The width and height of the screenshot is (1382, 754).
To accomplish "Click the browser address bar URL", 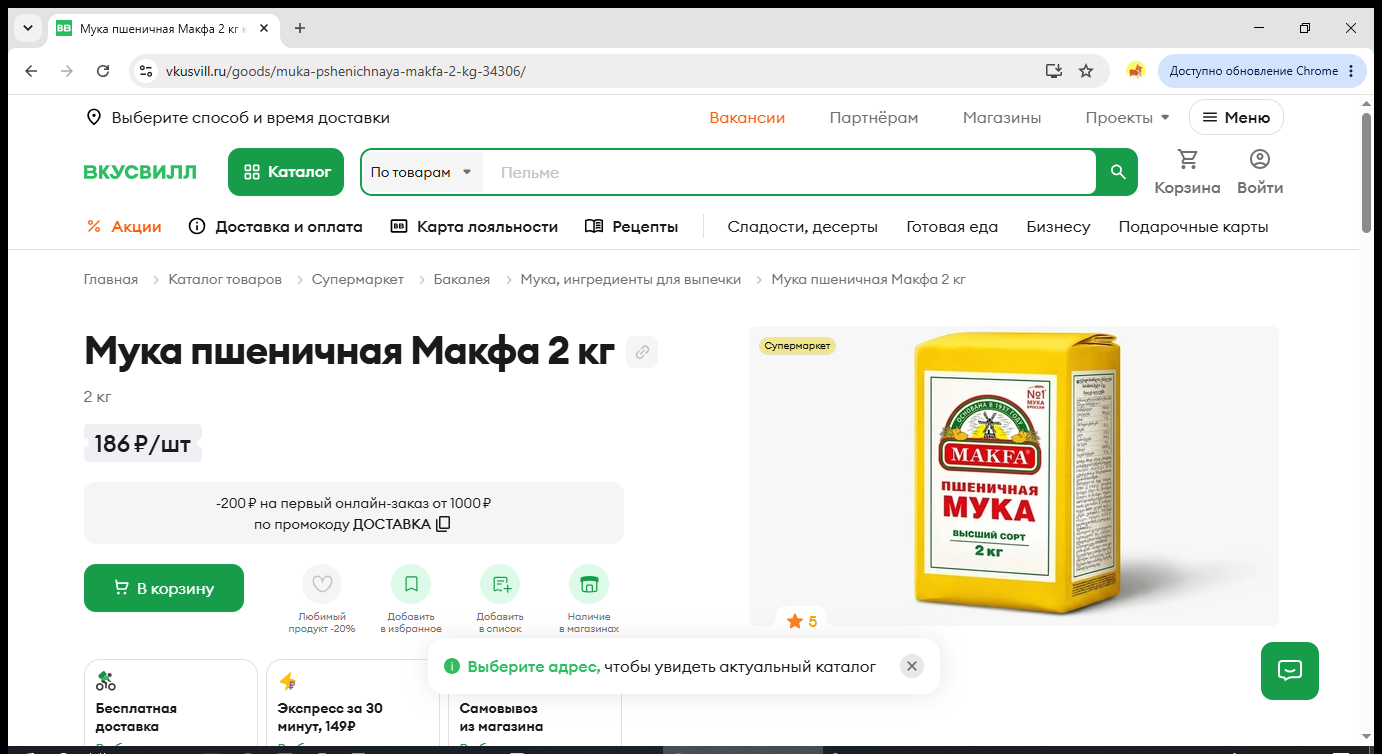I will point(345,71).
